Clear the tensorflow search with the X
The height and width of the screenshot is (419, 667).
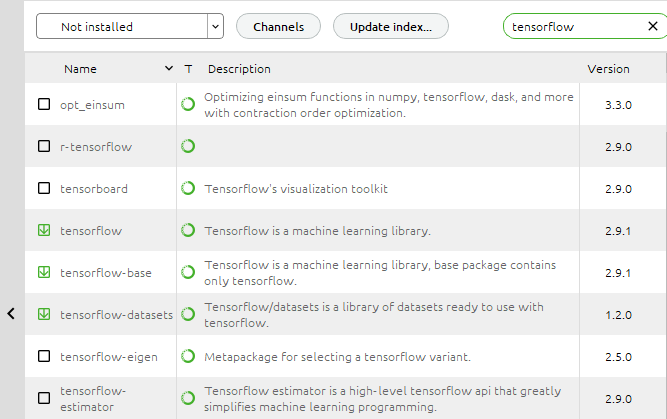pos(653,26)
